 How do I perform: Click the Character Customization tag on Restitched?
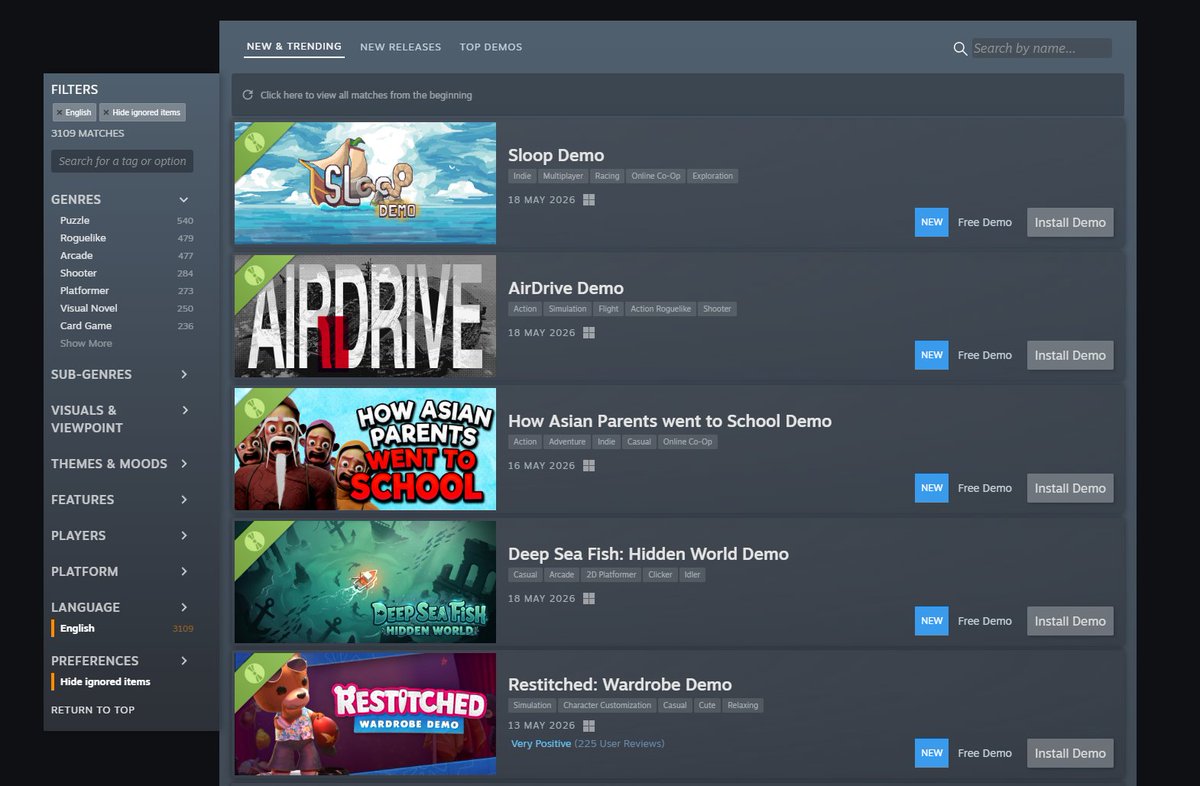pyautogui.click(x=608, y=705)
